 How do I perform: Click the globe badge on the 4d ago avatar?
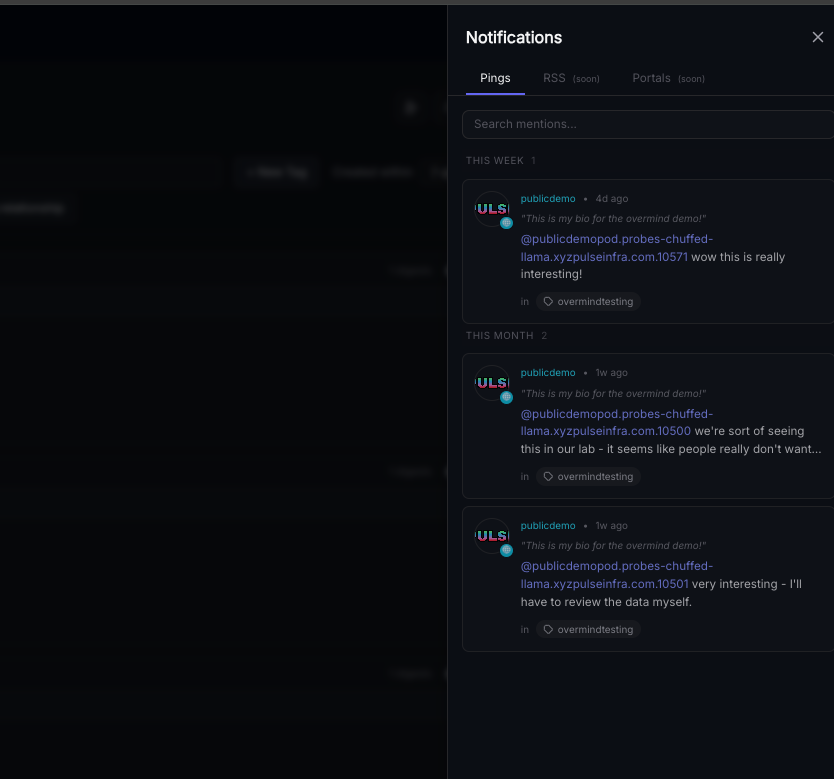click(x=506, y=223)
